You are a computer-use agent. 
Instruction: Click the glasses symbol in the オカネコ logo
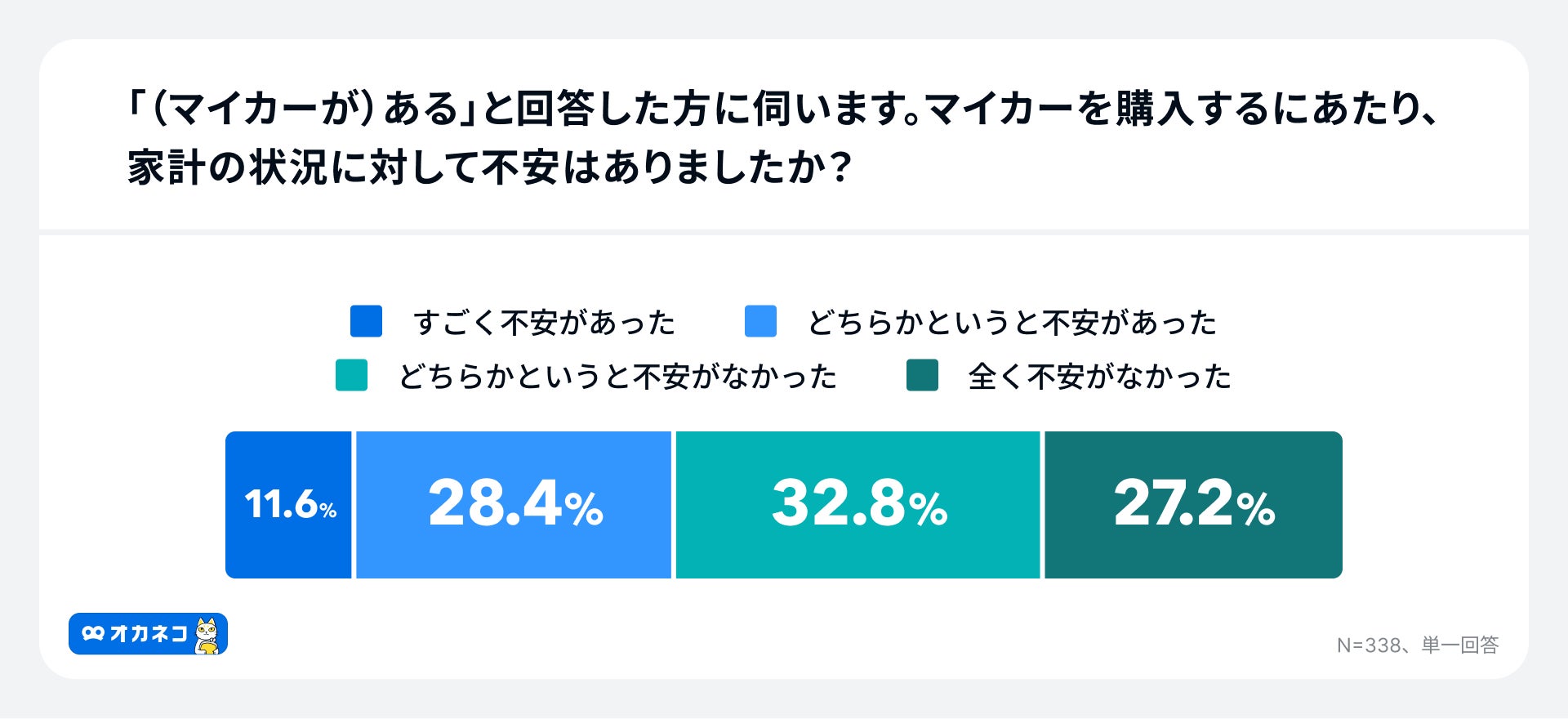tap(93, 633)
